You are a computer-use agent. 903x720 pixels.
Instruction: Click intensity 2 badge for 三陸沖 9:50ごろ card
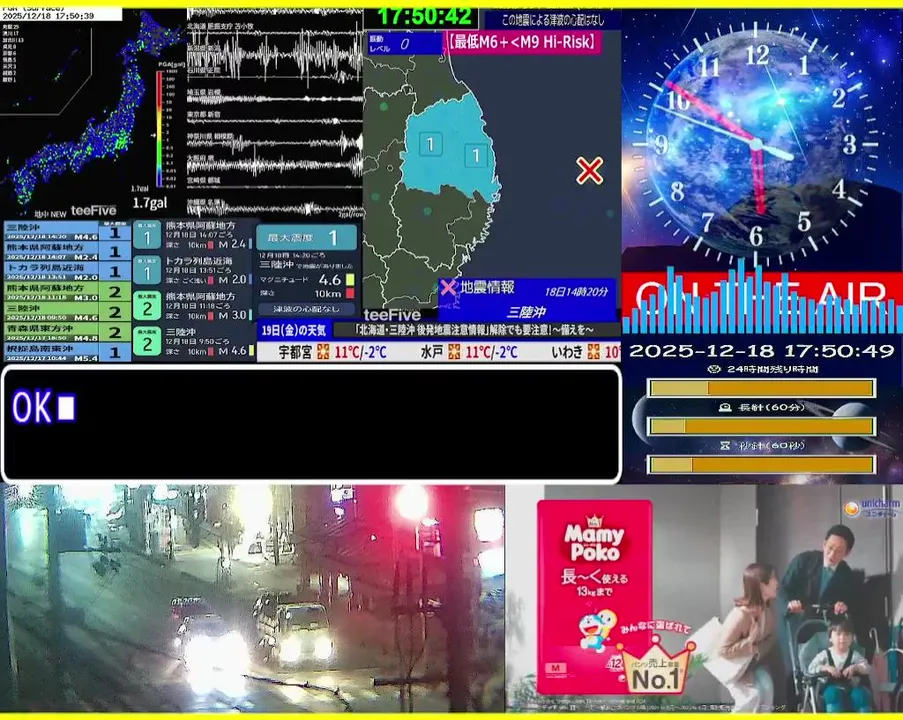[147, 342]
